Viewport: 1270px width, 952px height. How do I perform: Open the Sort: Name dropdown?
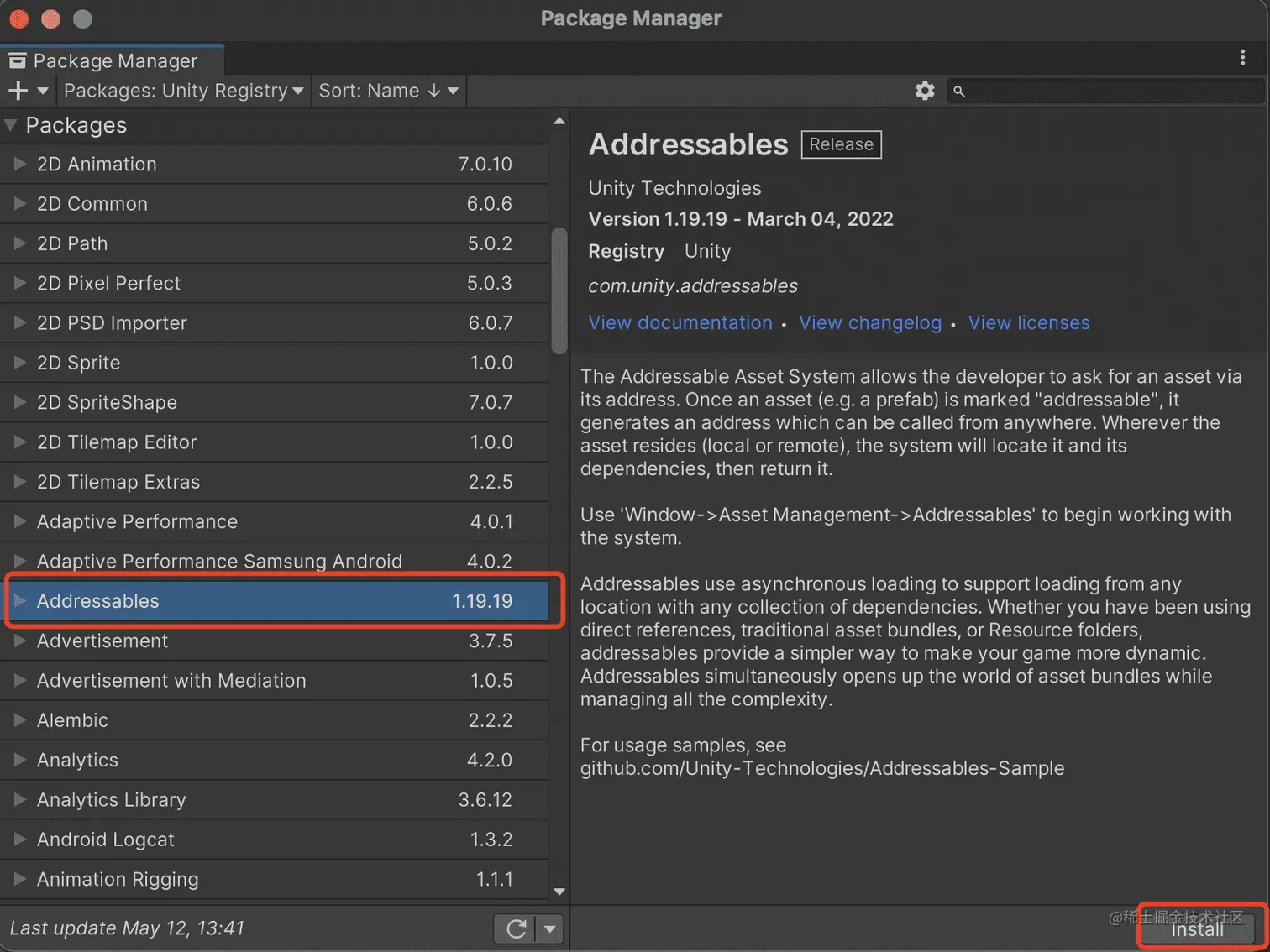(388, 91)
